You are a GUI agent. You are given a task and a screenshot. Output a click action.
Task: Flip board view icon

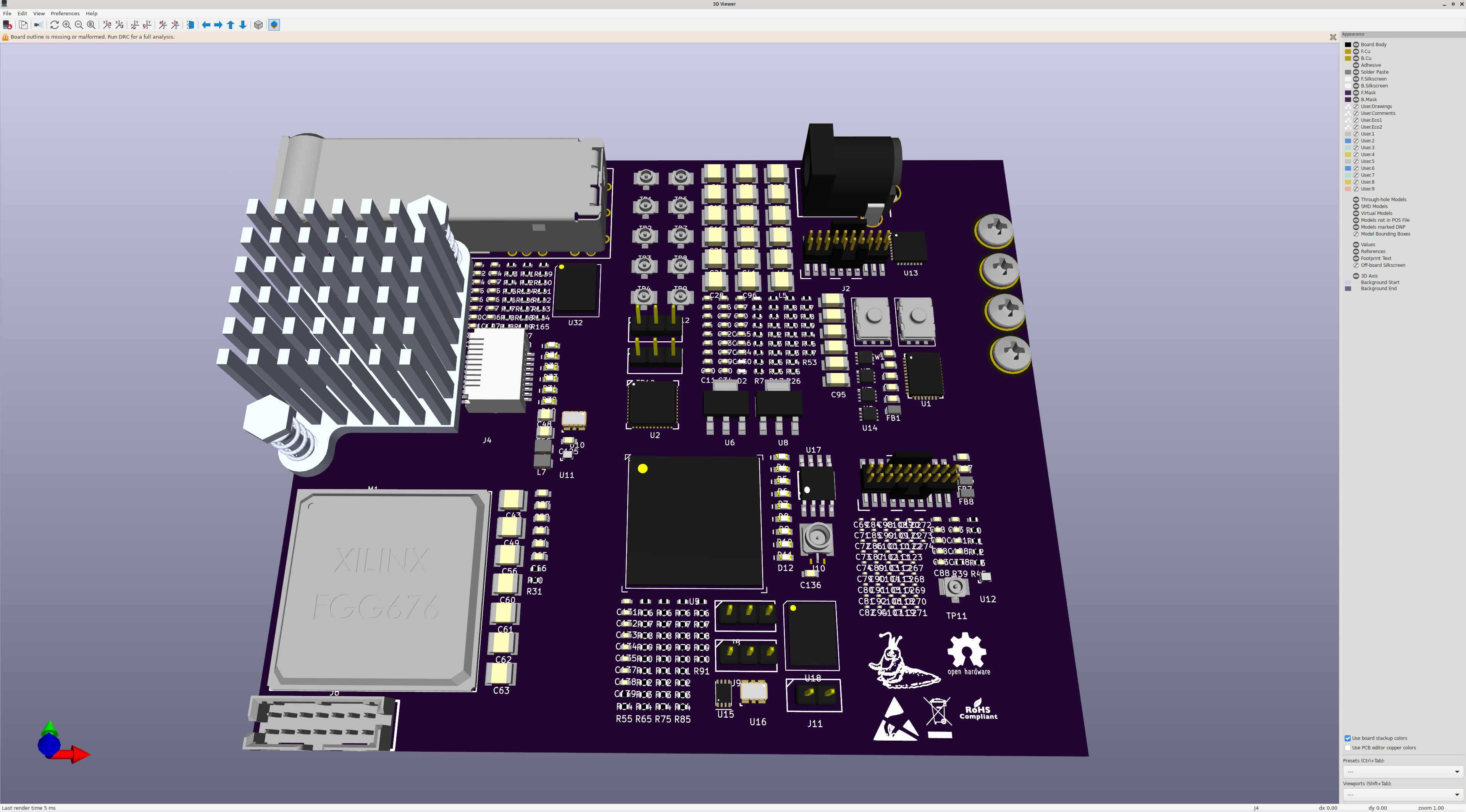(x=191, y=25)
